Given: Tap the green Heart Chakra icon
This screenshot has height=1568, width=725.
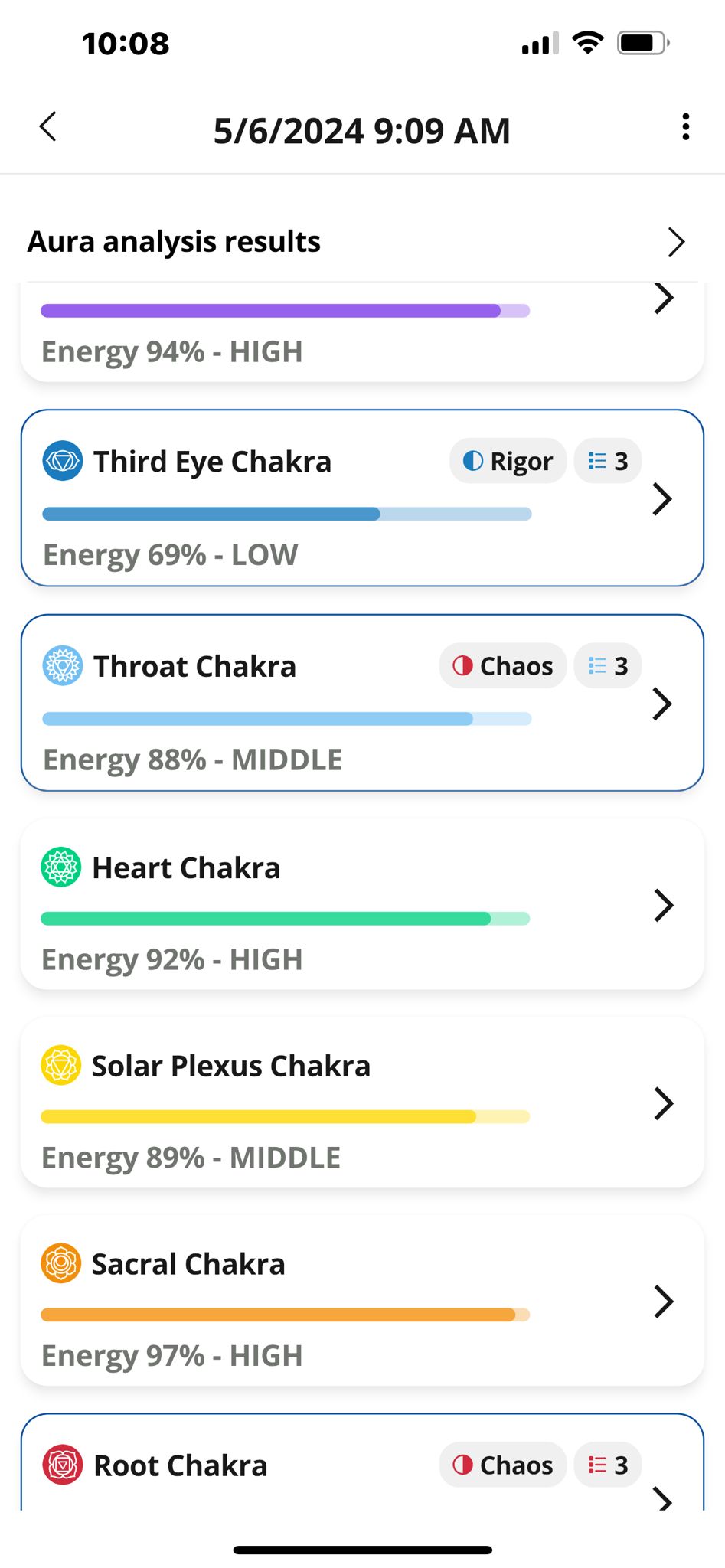Looking at the screenshot, I should (61, 867).
